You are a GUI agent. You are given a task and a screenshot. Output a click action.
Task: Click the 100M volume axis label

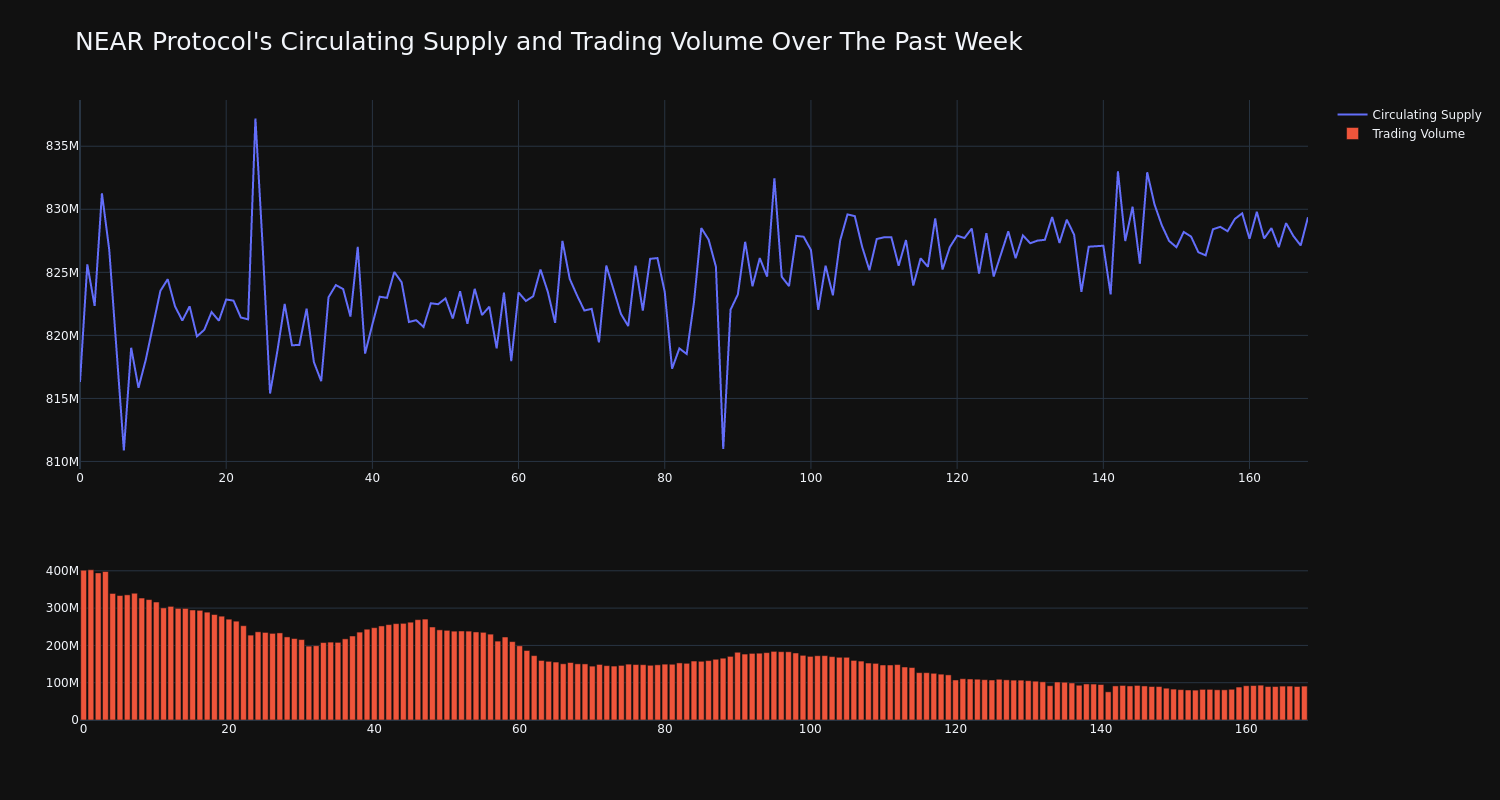click(x=62, y=683)
